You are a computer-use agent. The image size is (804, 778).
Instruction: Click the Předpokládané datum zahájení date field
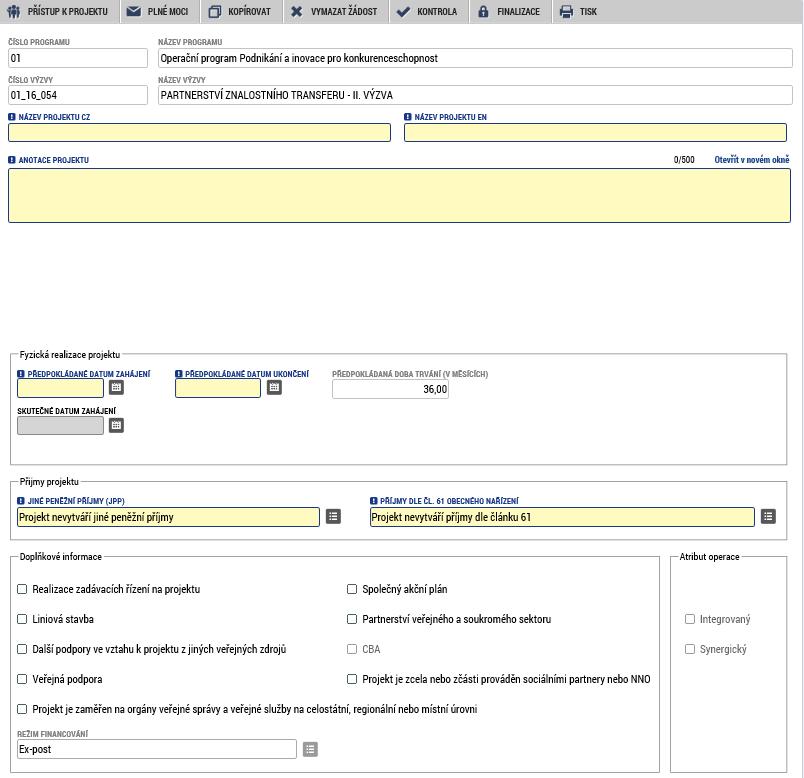point(61,388)
